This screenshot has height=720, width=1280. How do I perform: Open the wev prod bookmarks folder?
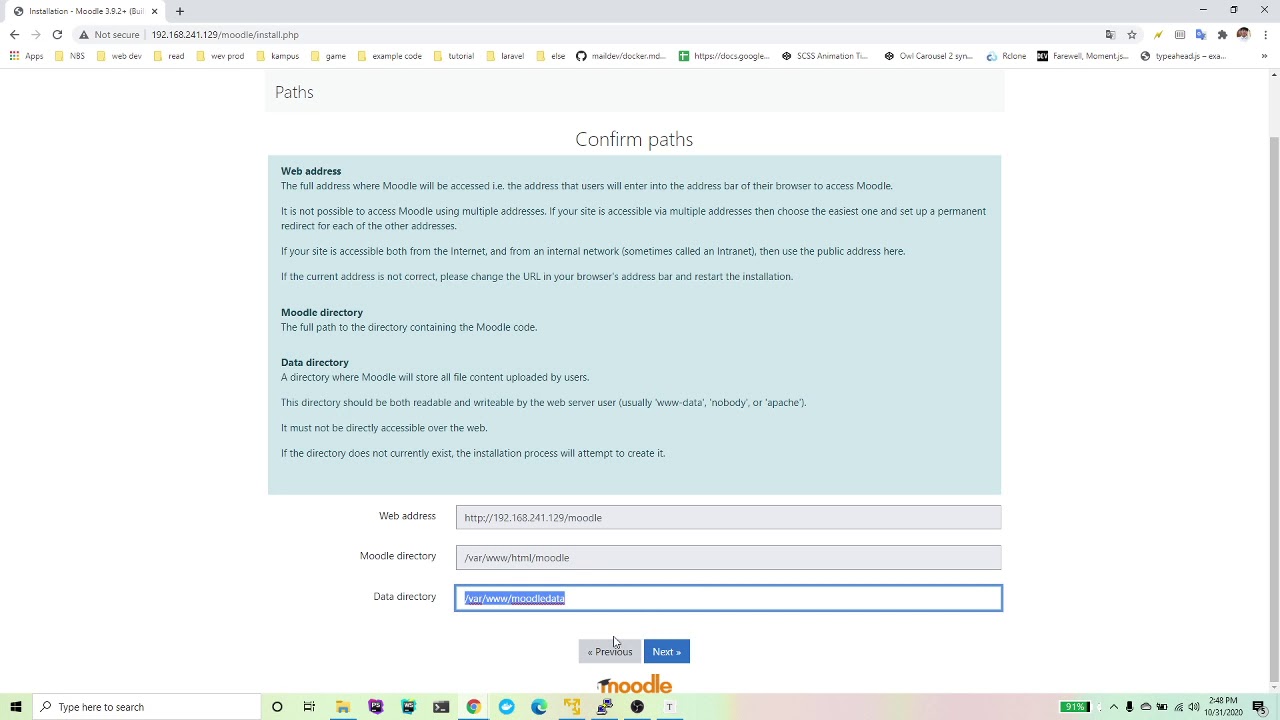point(220,56)
